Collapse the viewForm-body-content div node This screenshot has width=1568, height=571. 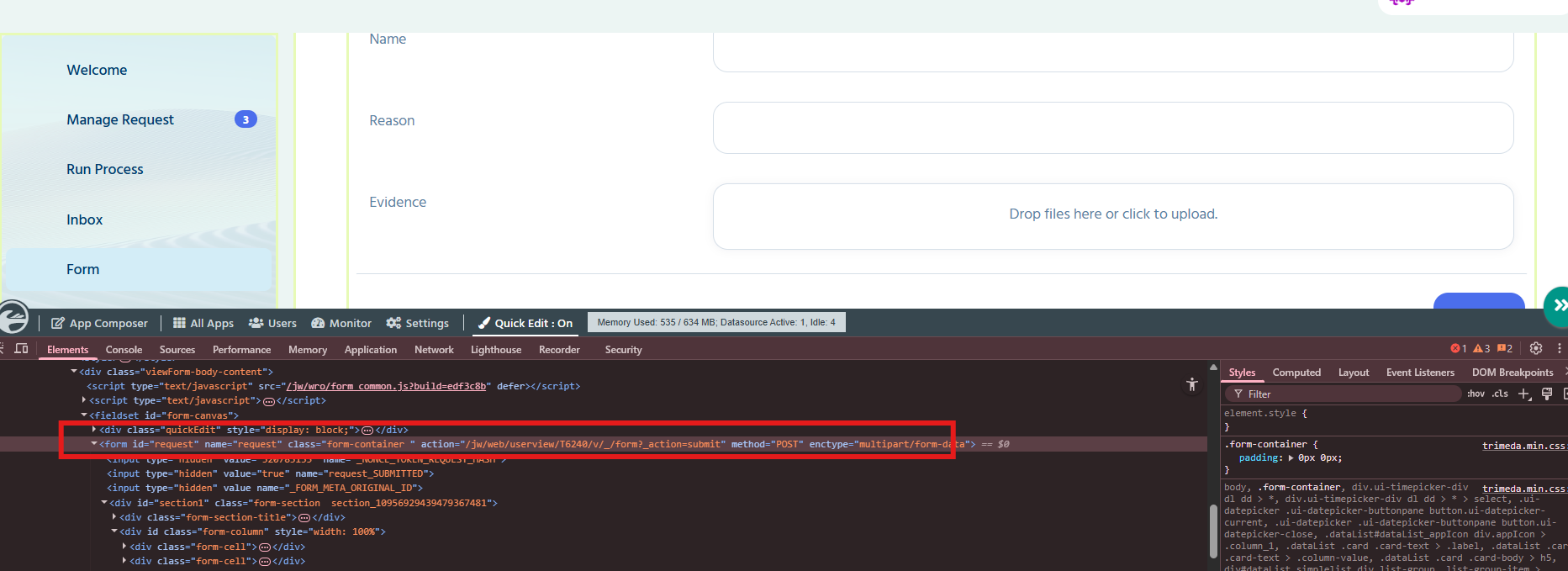[74, 371]
